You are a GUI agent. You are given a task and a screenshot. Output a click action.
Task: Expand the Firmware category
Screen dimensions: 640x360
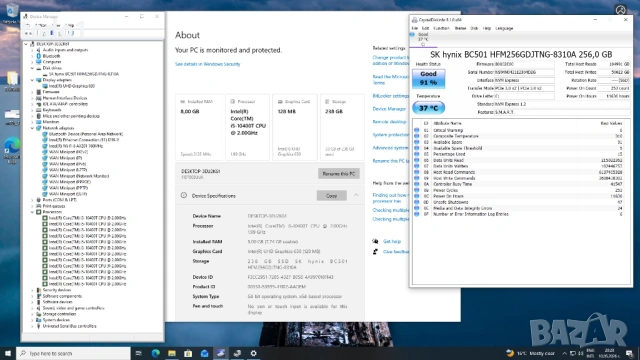point(32,92)
